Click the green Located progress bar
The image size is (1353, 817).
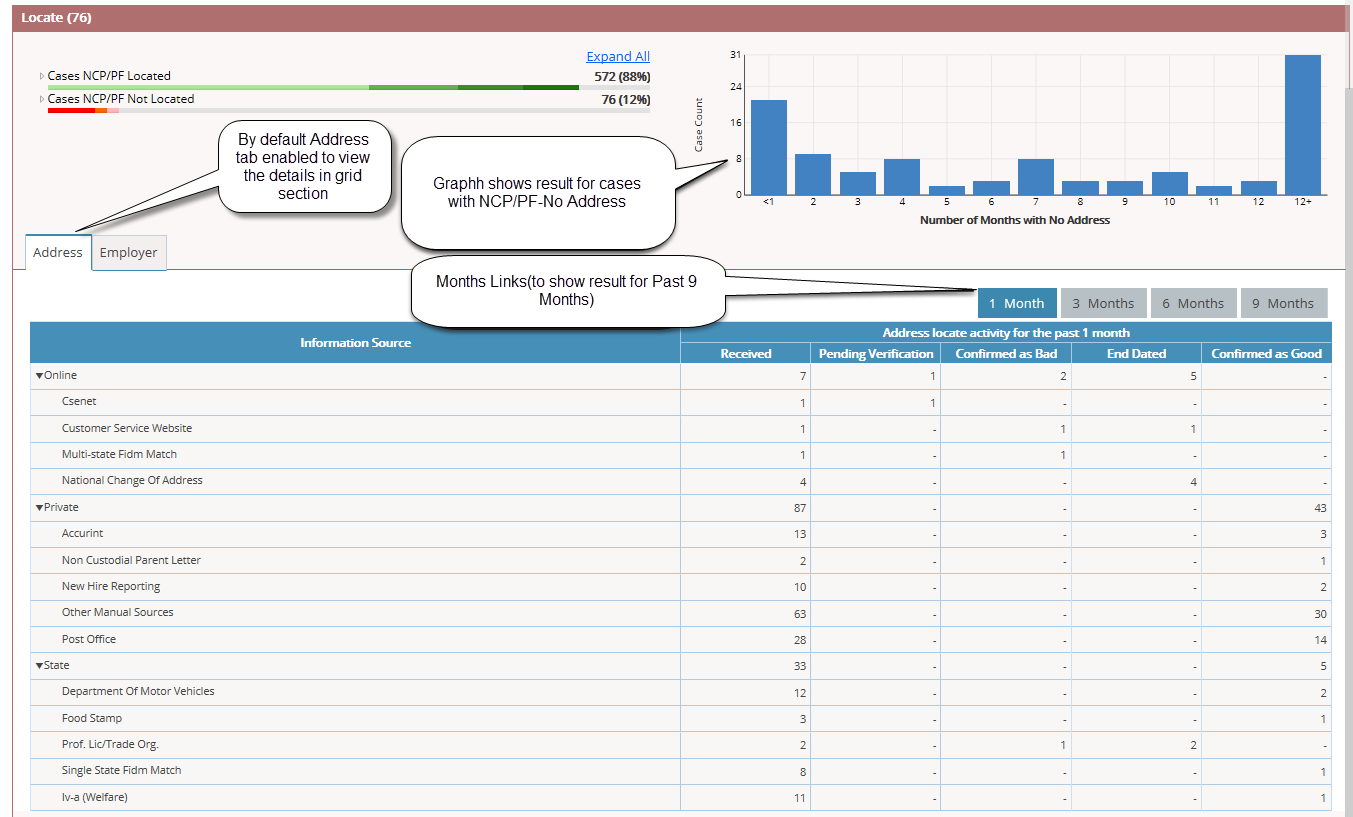tap(349, 88)
